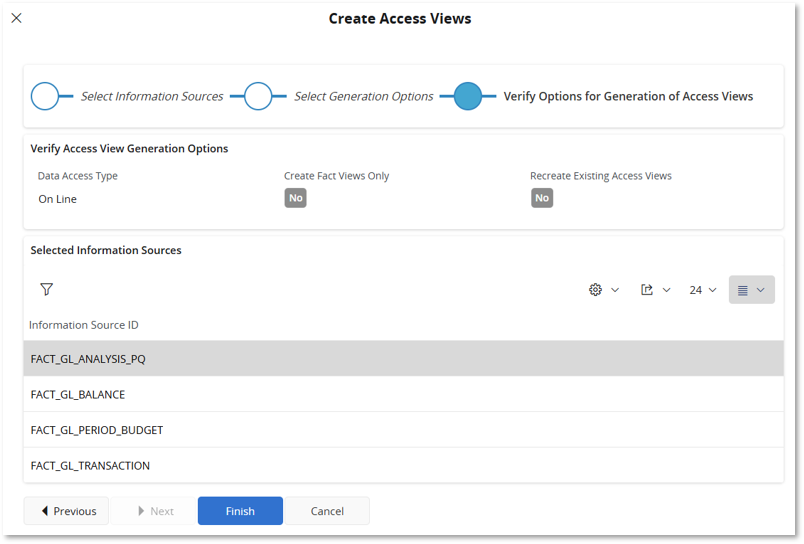
Task: Select the FACT_GL_BALANCE row
Action: [404, 394]
